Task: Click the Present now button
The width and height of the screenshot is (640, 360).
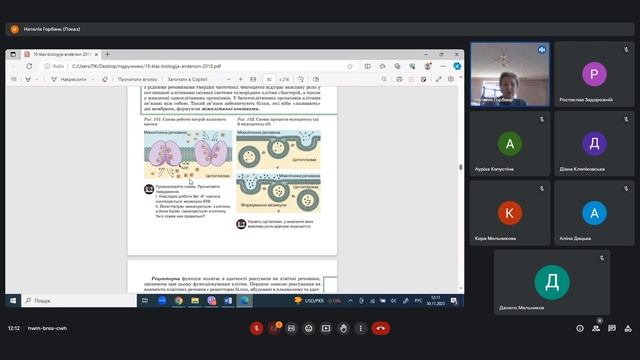Action: (x=326, y=328)
